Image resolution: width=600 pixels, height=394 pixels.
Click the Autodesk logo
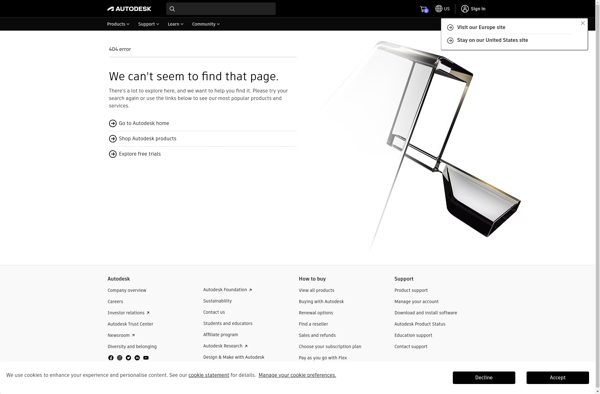[x=129, y=9]
